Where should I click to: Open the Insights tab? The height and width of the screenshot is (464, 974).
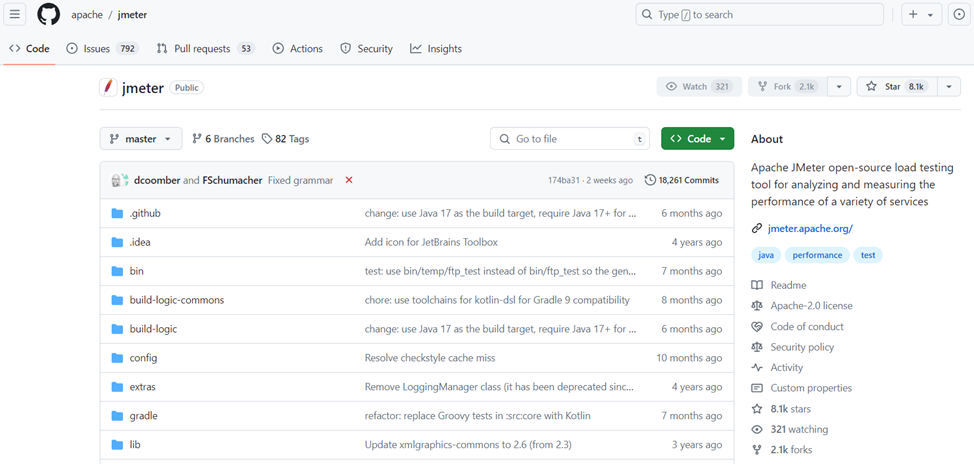[436, 48]
